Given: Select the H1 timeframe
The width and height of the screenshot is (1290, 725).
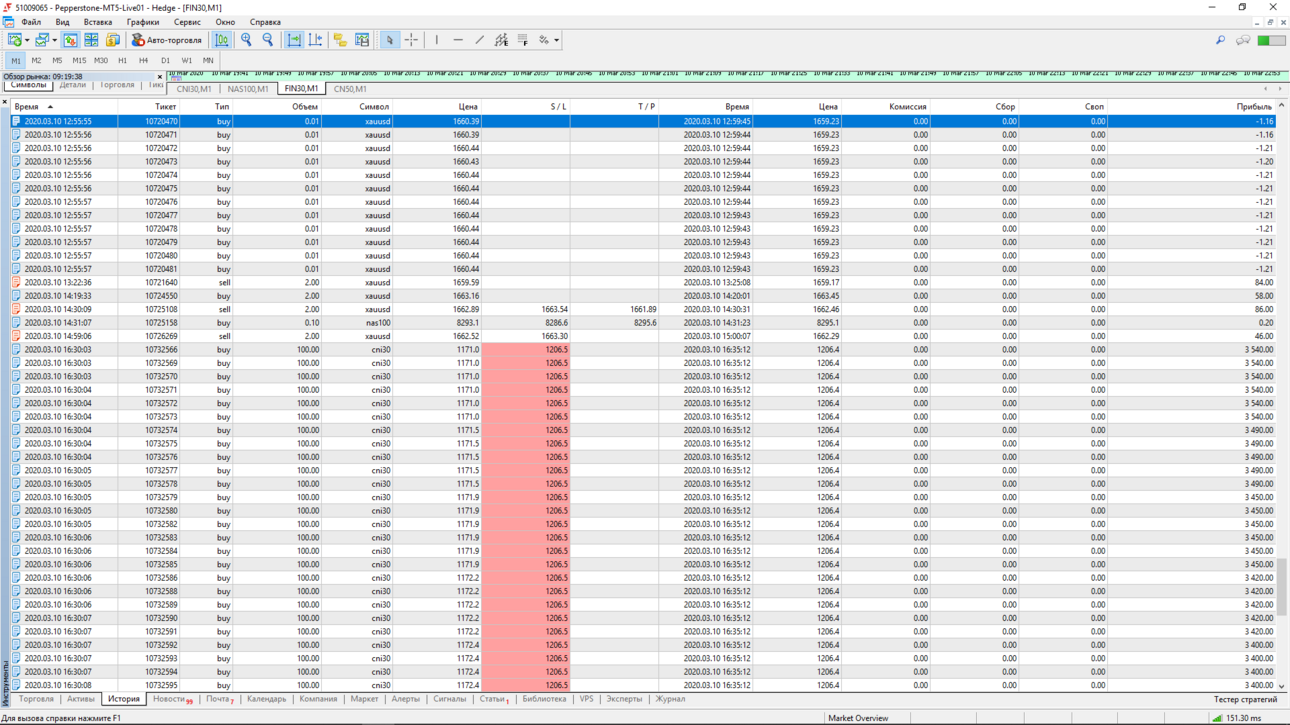Looking at the screenshot, I should coord(122,60).
